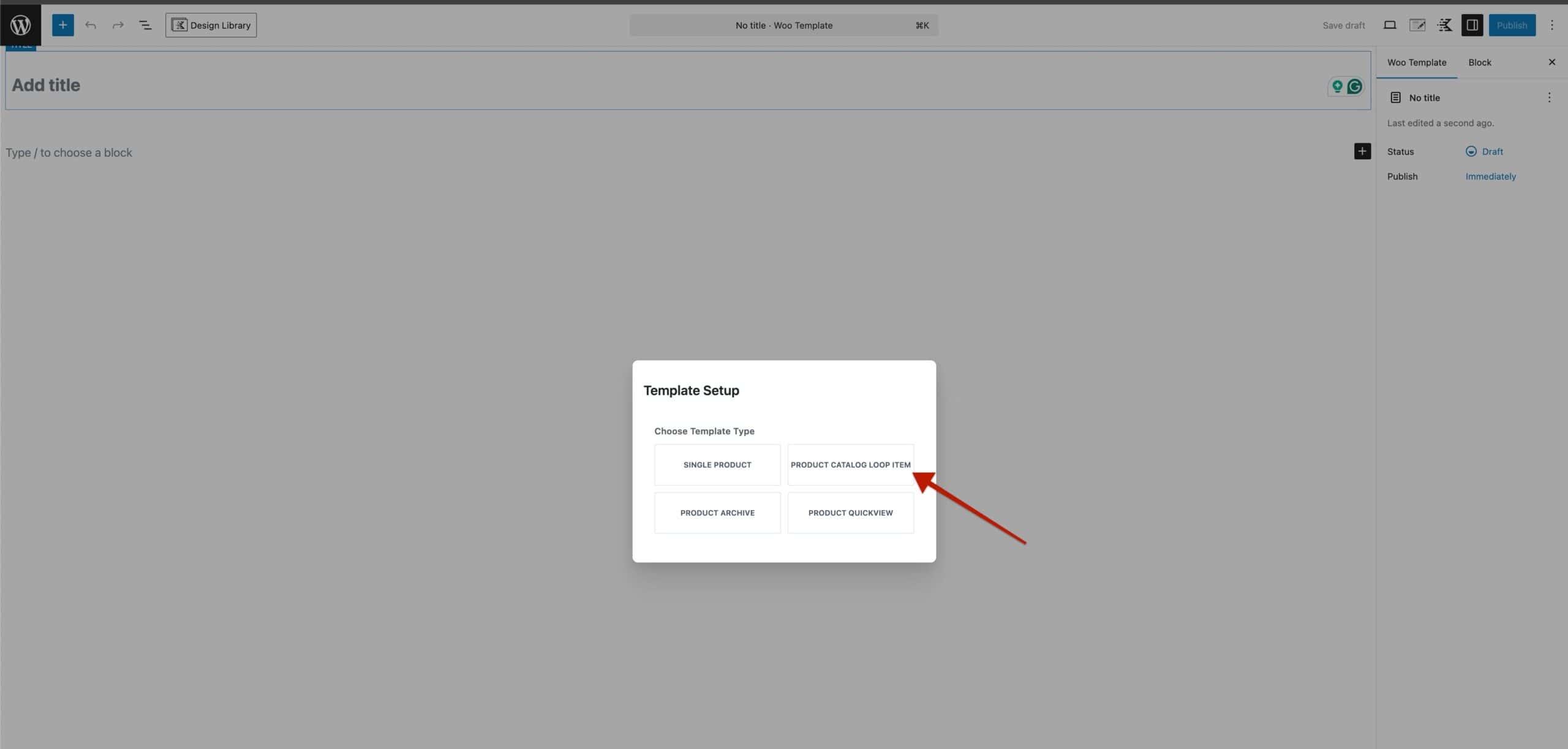1568x749 pixels.
Task: Select the 'Status' label in sidebar
Action: click(1400, 151)
